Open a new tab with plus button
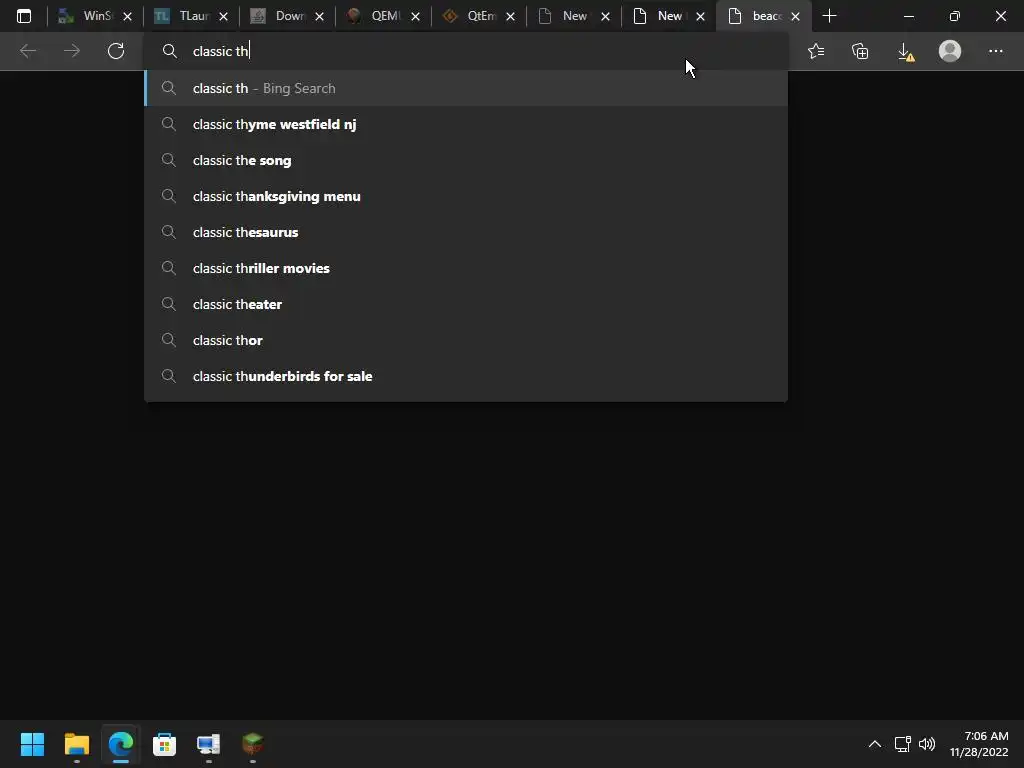This screenshot has width=1024, height=768. click(x=829, y=16)
